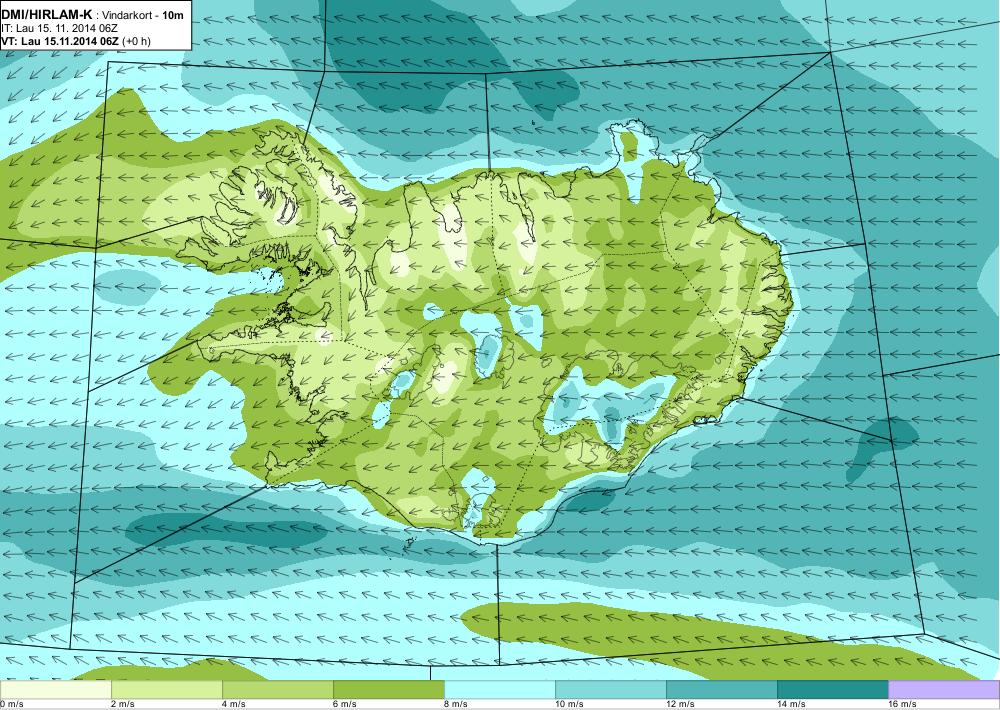Click the "14 m/s" legend label
1000x710 pixels.
point(791,704)
